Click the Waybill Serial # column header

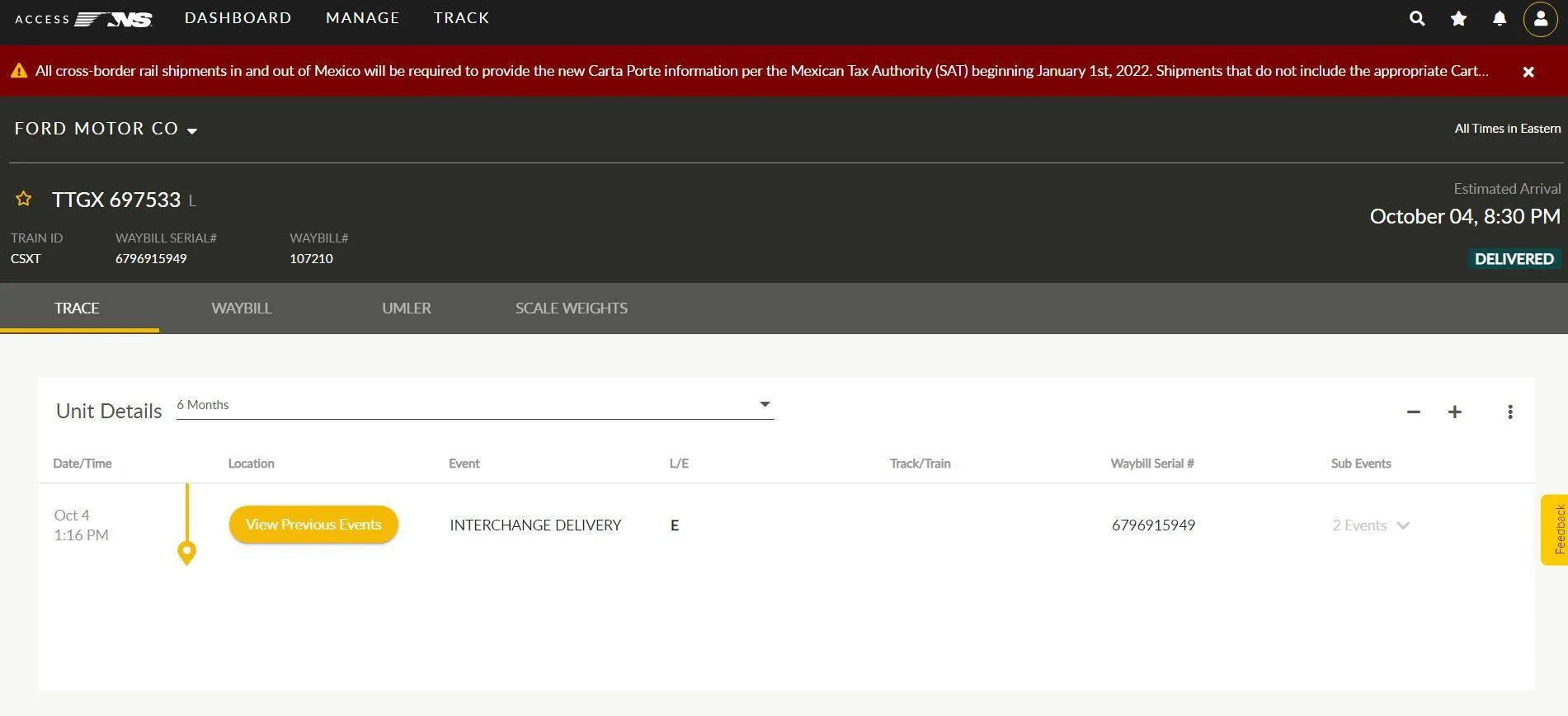[1152, 464]
